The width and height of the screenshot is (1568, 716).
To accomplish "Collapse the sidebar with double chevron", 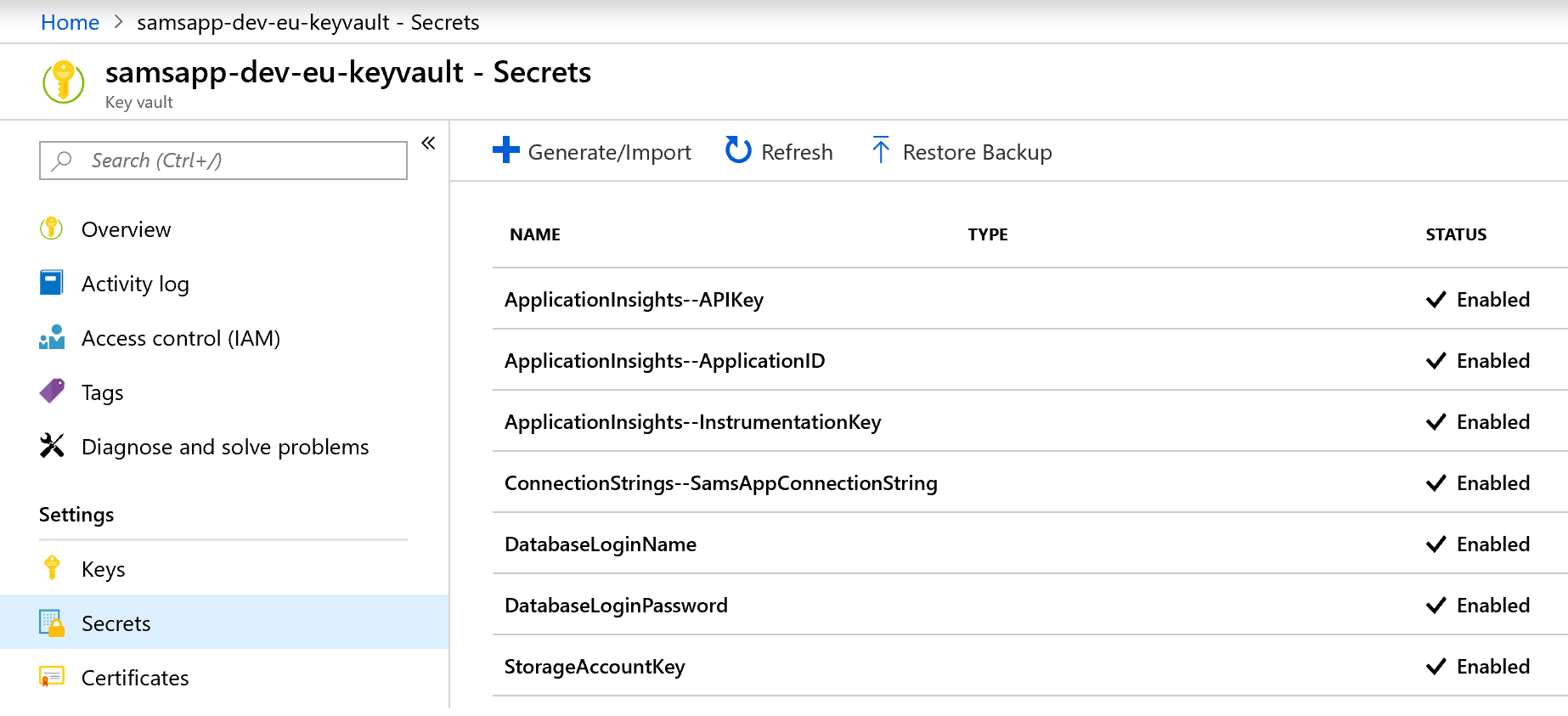I will (x=428, y=143).
